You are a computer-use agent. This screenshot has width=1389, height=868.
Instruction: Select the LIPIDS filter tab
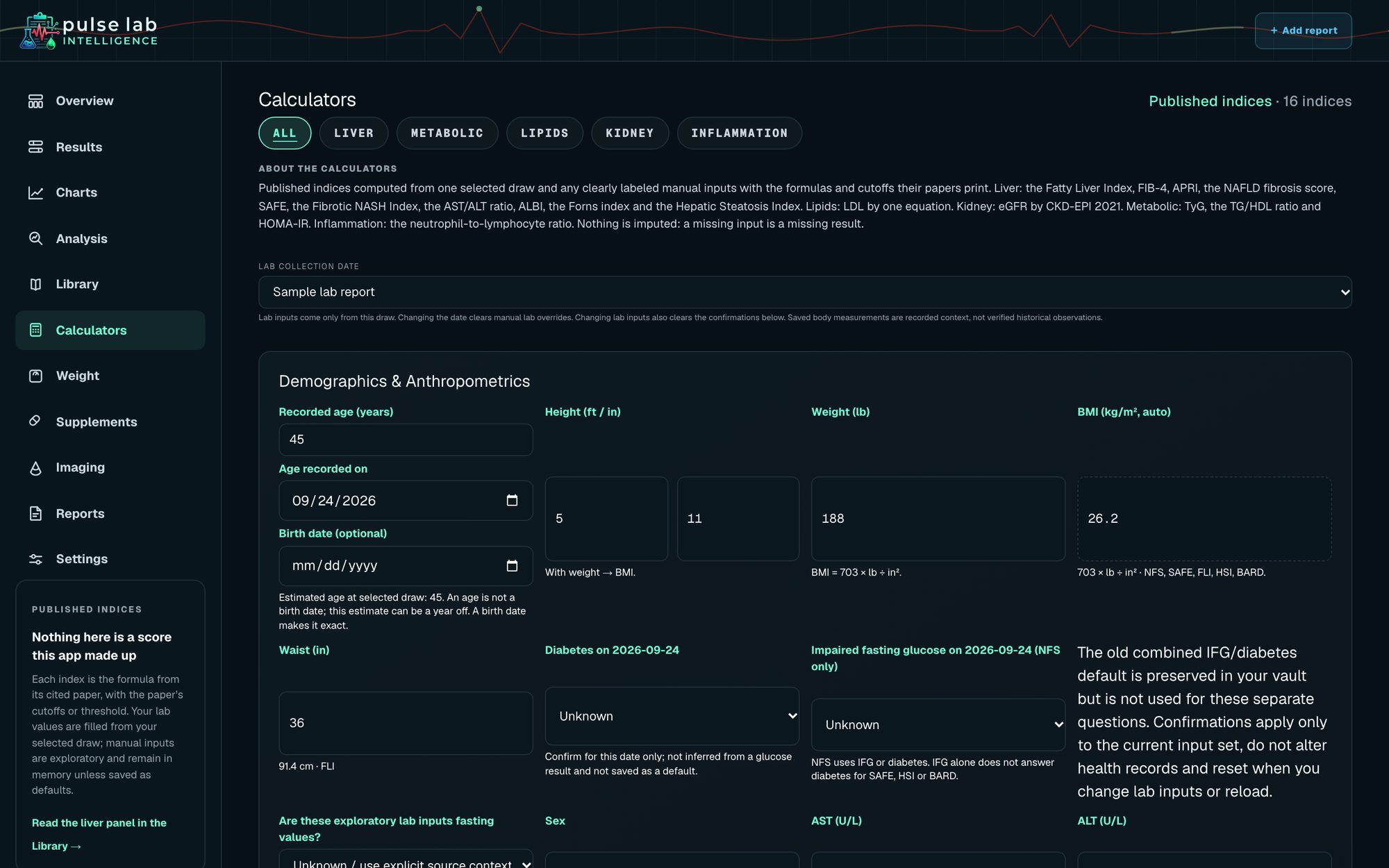tap(544, 133)
